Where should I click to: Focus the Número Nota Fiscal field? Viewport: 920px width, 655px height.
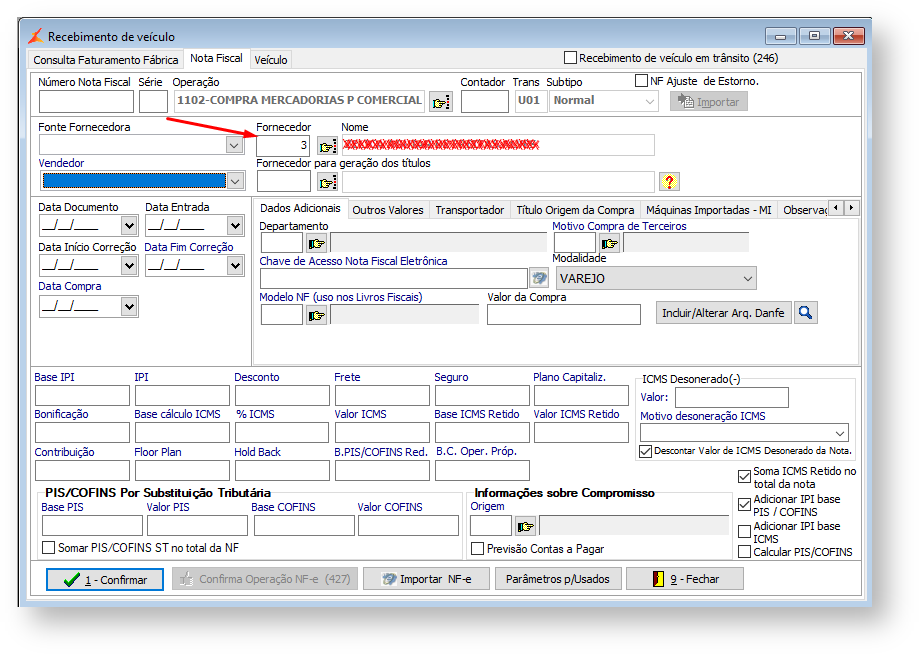coord(86,102)
